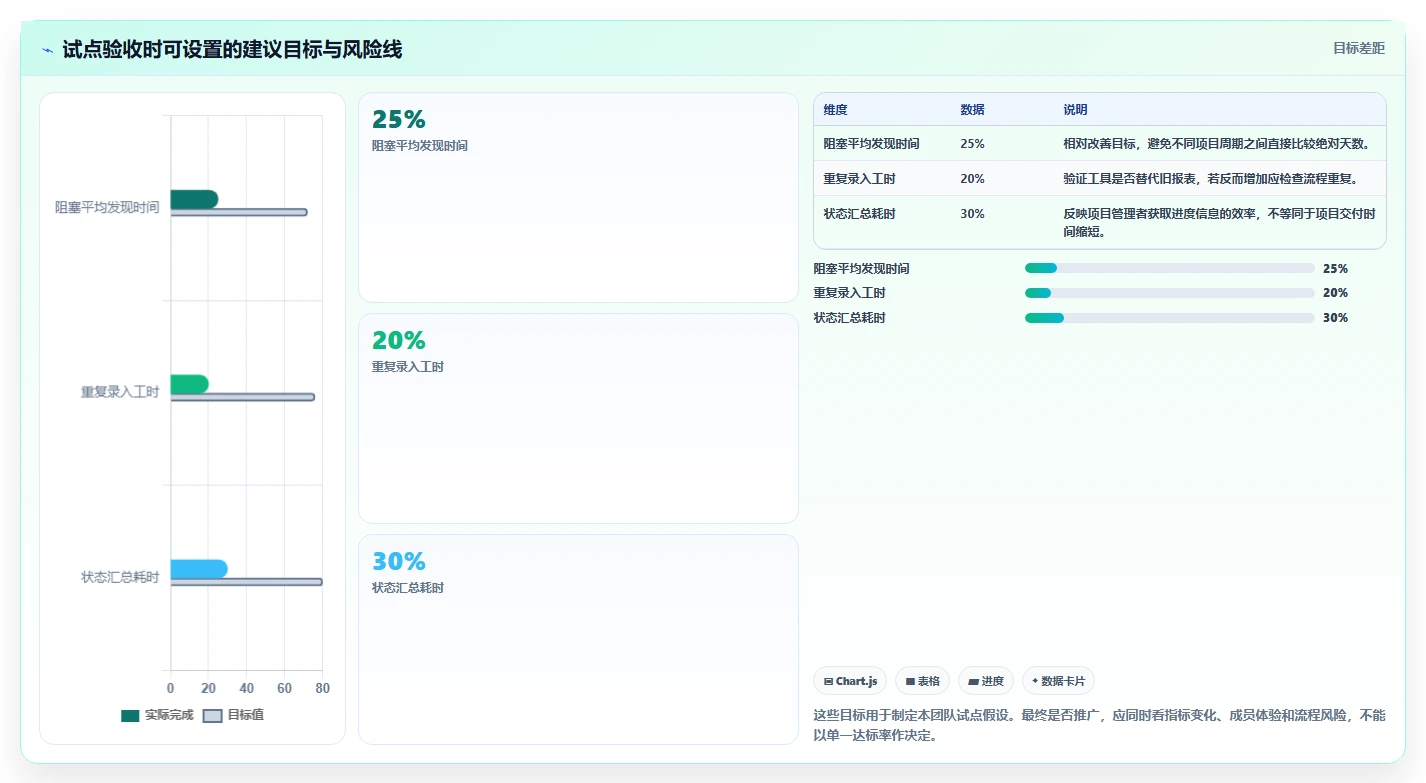Select the 进度 tag chip
Image resolution: width=1426 pixels, height=783 pixels.
point(986,681)
